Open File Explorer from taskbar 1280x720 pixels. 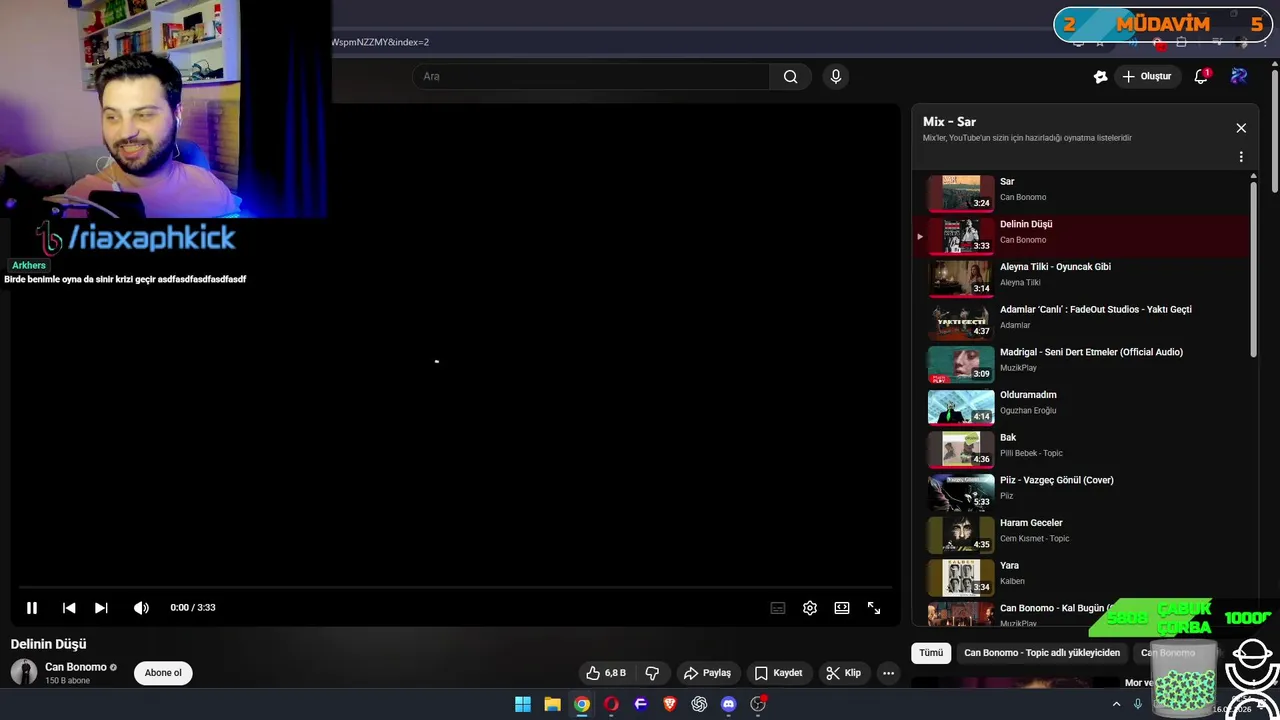(x=552, y=704)
